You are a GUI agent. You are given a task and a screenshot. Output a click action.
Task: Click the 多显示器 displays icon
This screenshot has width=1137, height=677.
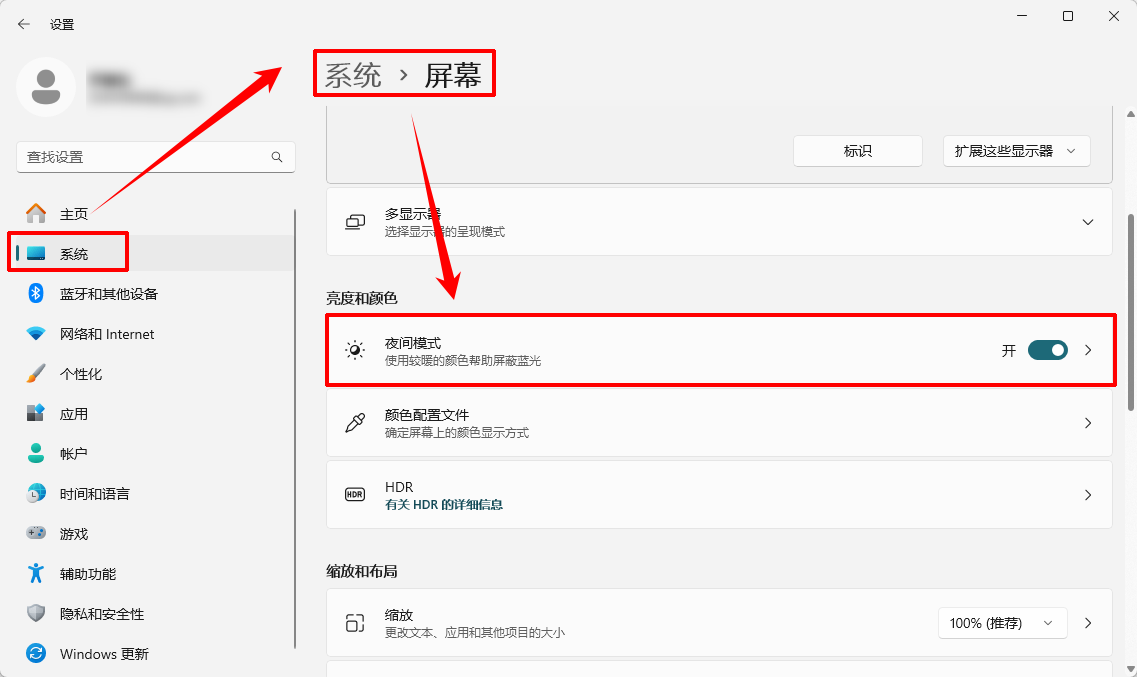(355, 222)
